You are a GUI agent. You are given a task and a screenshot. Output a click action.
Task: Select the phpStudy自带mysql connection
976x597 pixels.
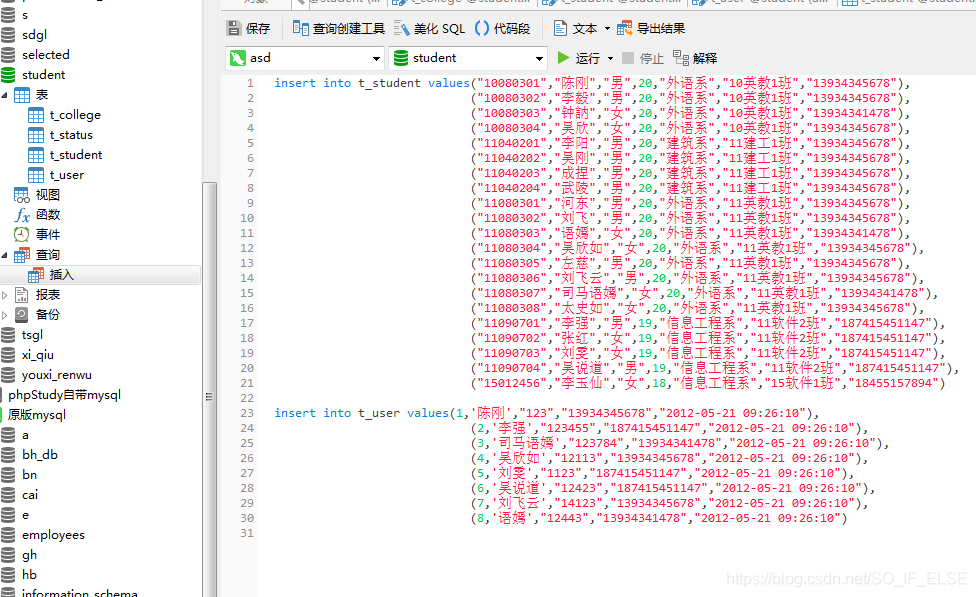click(x=64, y=395)
